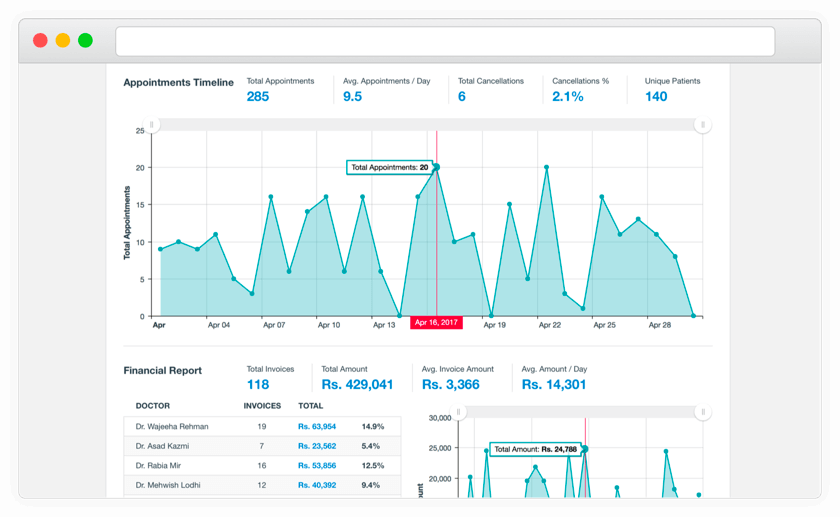Click the Apr 07 axis label

274,325
